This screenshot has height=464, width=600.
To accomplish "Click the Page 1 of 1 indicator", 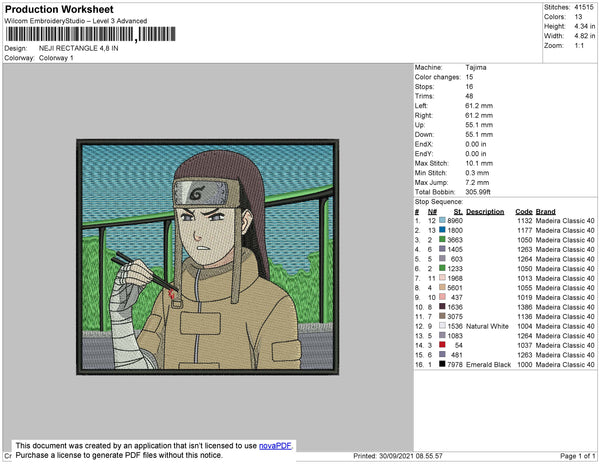I will click(577, 456).
